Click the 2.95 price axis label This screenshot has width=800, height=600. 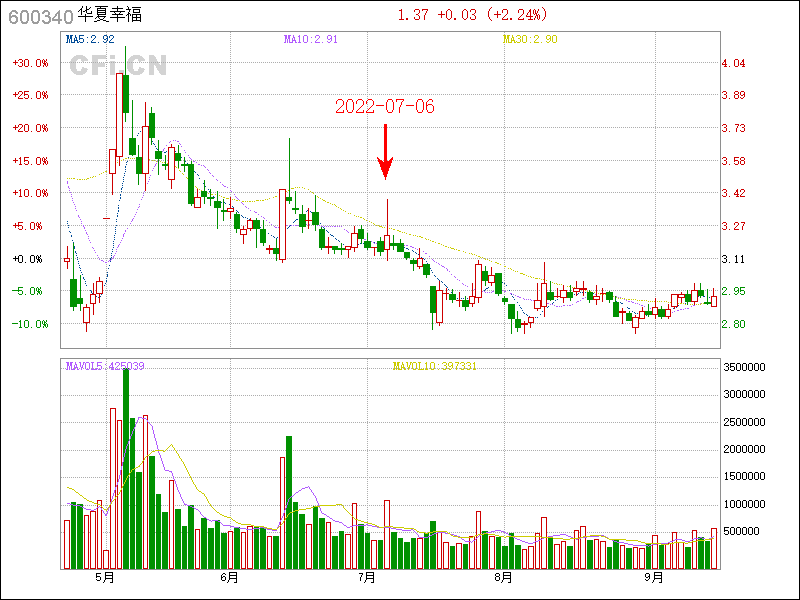coord(734,291)
